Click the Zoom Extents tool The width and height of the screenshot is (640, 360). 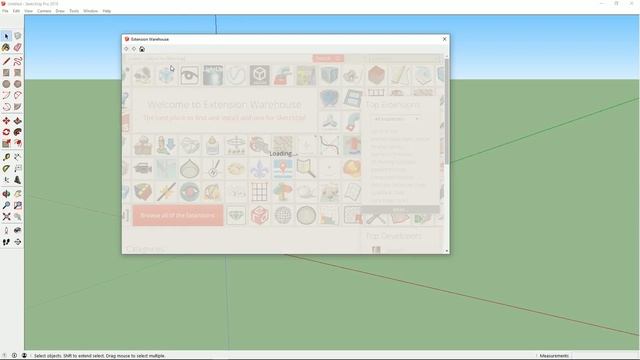pyautogui.click(x=6, y=217)
